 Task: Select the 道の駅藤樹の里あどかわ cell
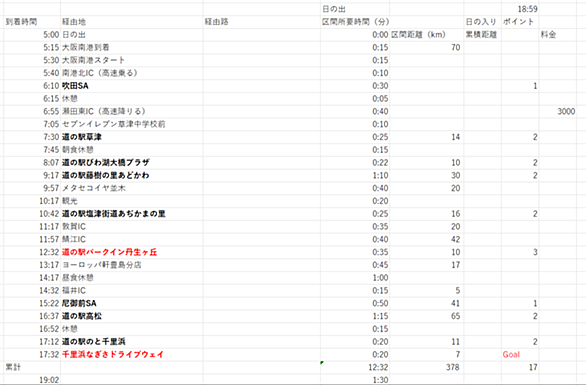(132, 175)
